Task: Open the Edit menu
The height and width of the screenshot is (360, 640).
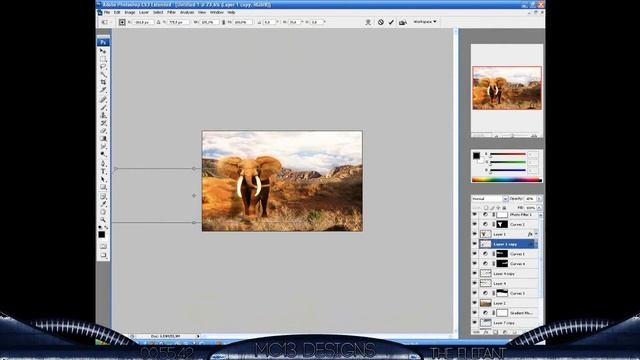Action: pyautogui.click(x=117, y=13)
